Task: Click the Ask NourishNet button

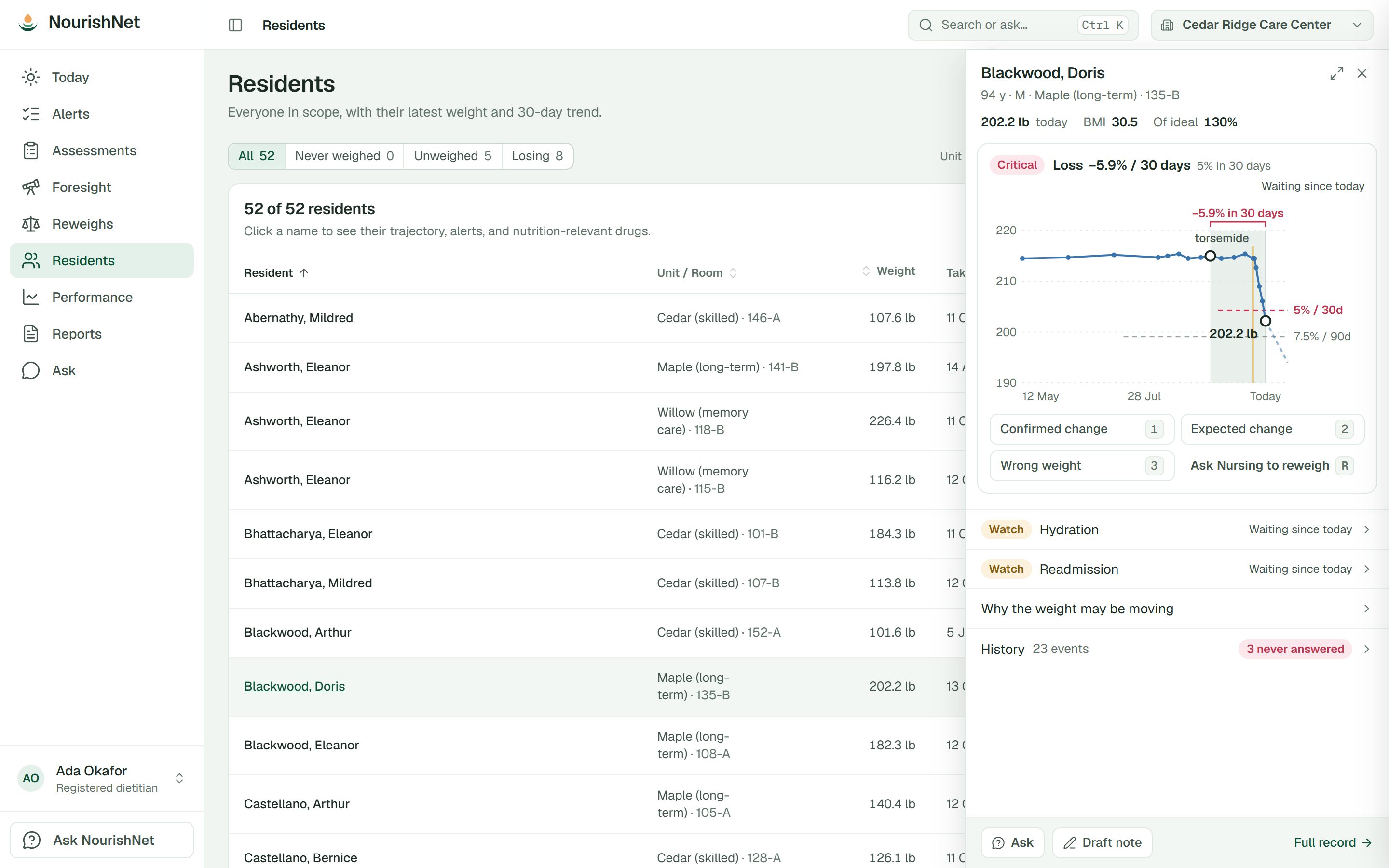Action: [102, 840]
